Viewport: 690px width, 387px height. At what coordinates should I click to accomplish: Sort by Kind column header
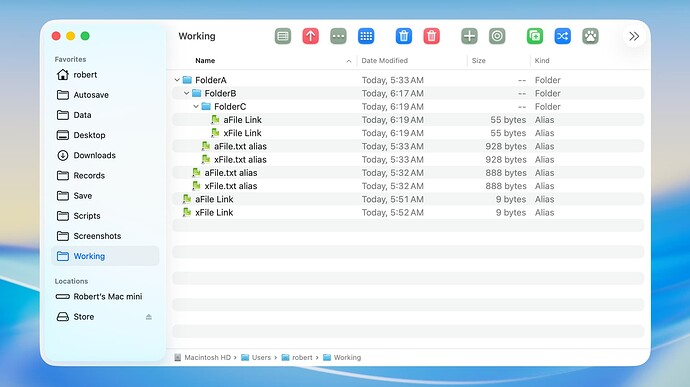point(542,61)
